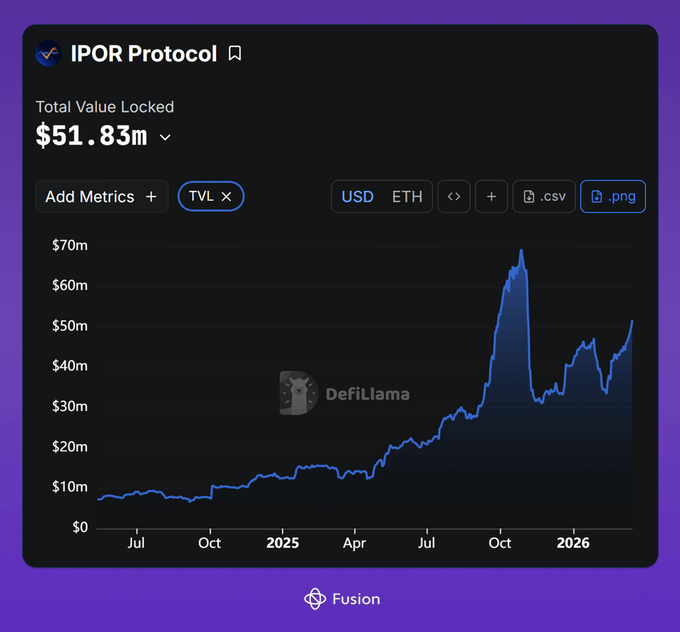680x632 pixels.
Task: Switch chart denomination to ETH
Action: (407, 197)
